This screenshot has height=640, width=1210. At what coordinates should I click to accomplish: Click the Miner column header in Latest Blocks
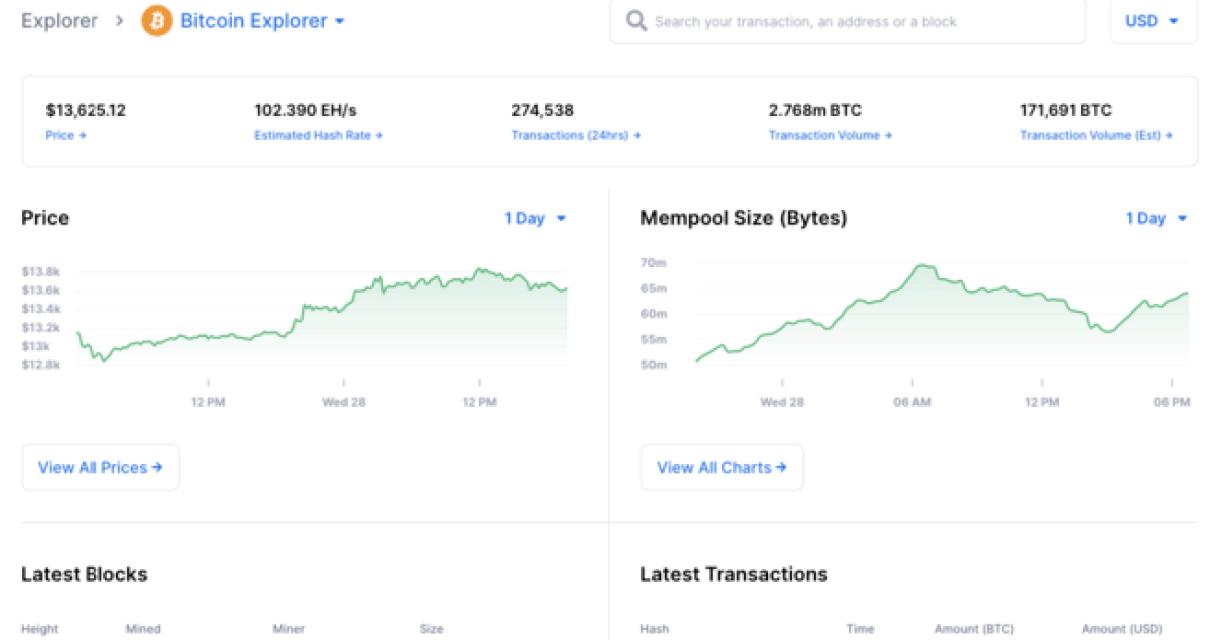(x=288, y=629)
